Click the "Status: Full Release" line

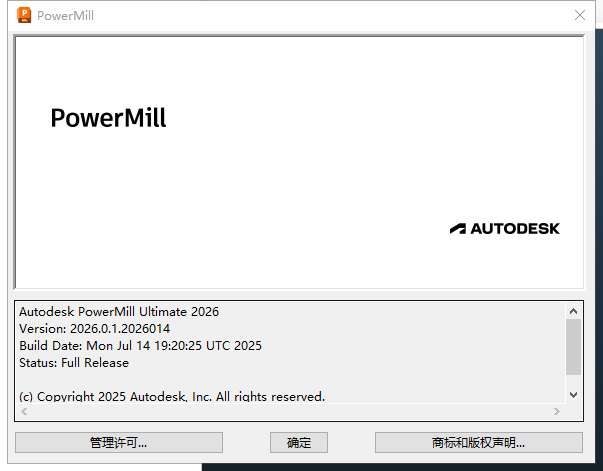(x=74, y=363)
